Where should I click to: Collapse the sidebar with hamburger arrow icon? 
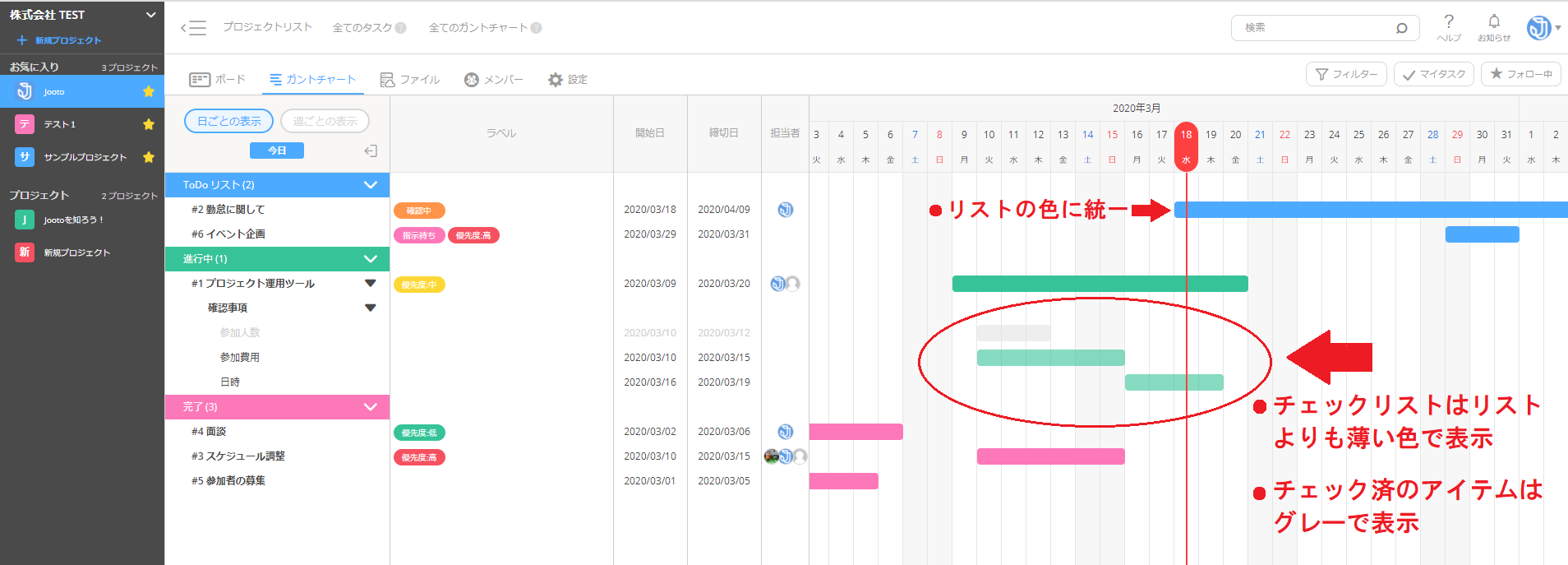193,28
